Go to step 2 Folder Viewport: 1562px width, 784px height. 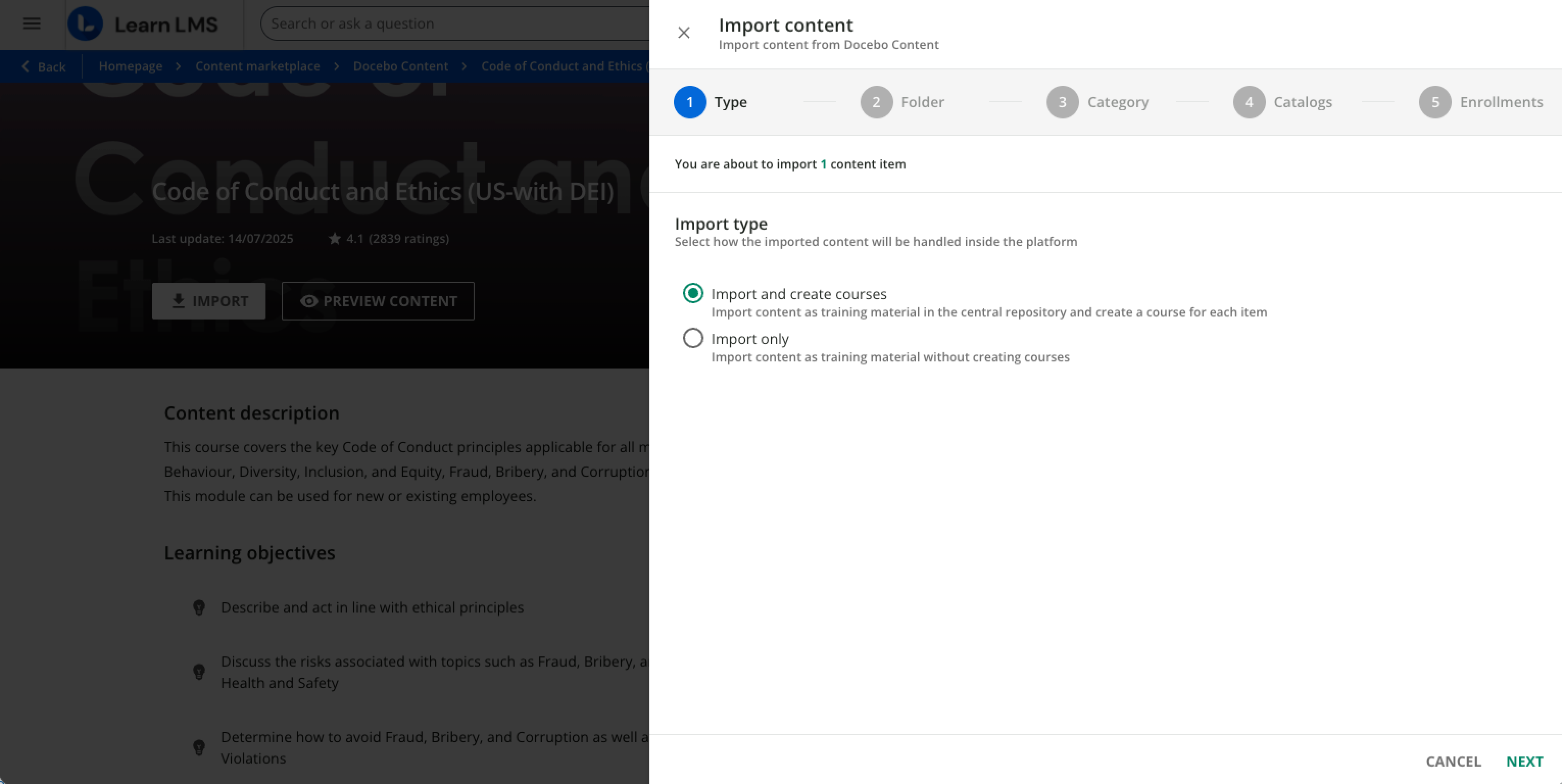tap(876, 102)
